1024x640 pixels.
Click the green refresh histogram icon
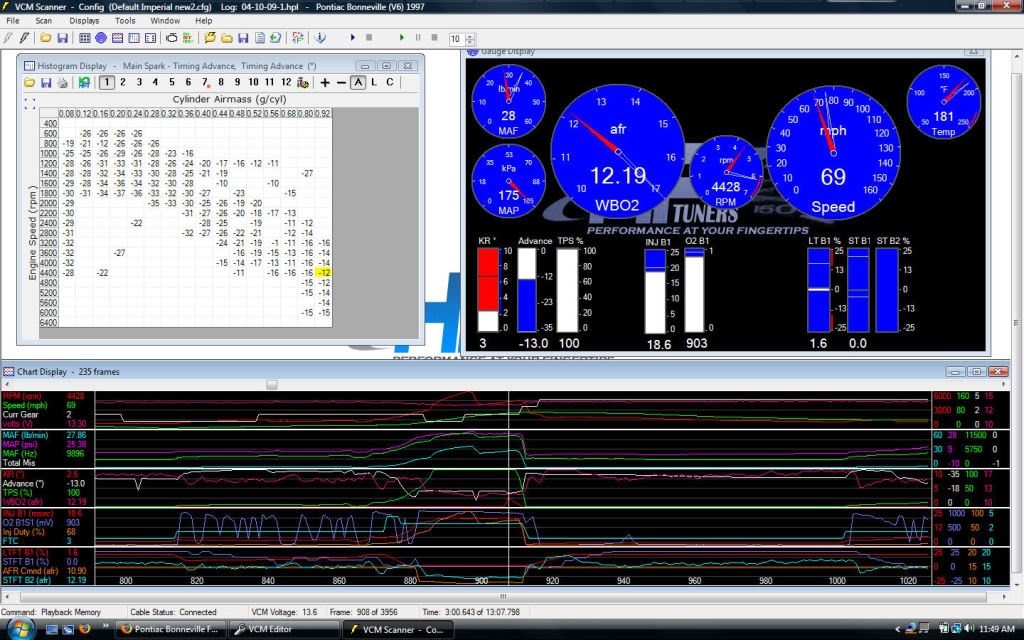(84, 82)
